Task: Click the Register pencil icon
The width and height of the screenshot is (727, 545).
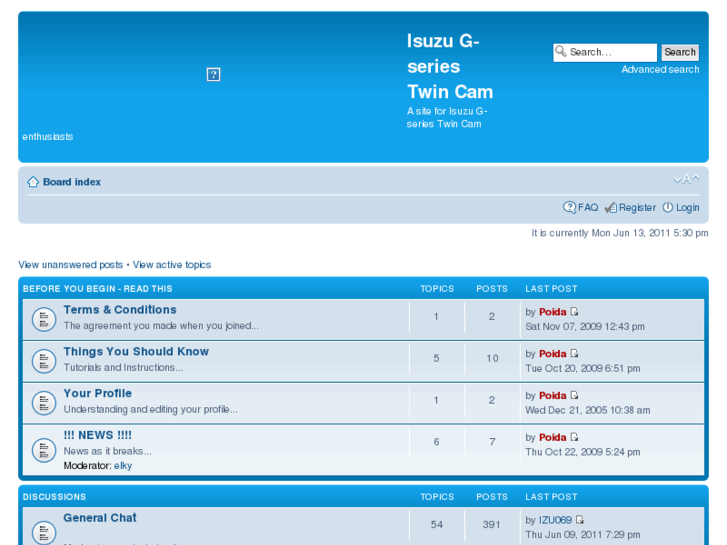Action: [611, 207]
